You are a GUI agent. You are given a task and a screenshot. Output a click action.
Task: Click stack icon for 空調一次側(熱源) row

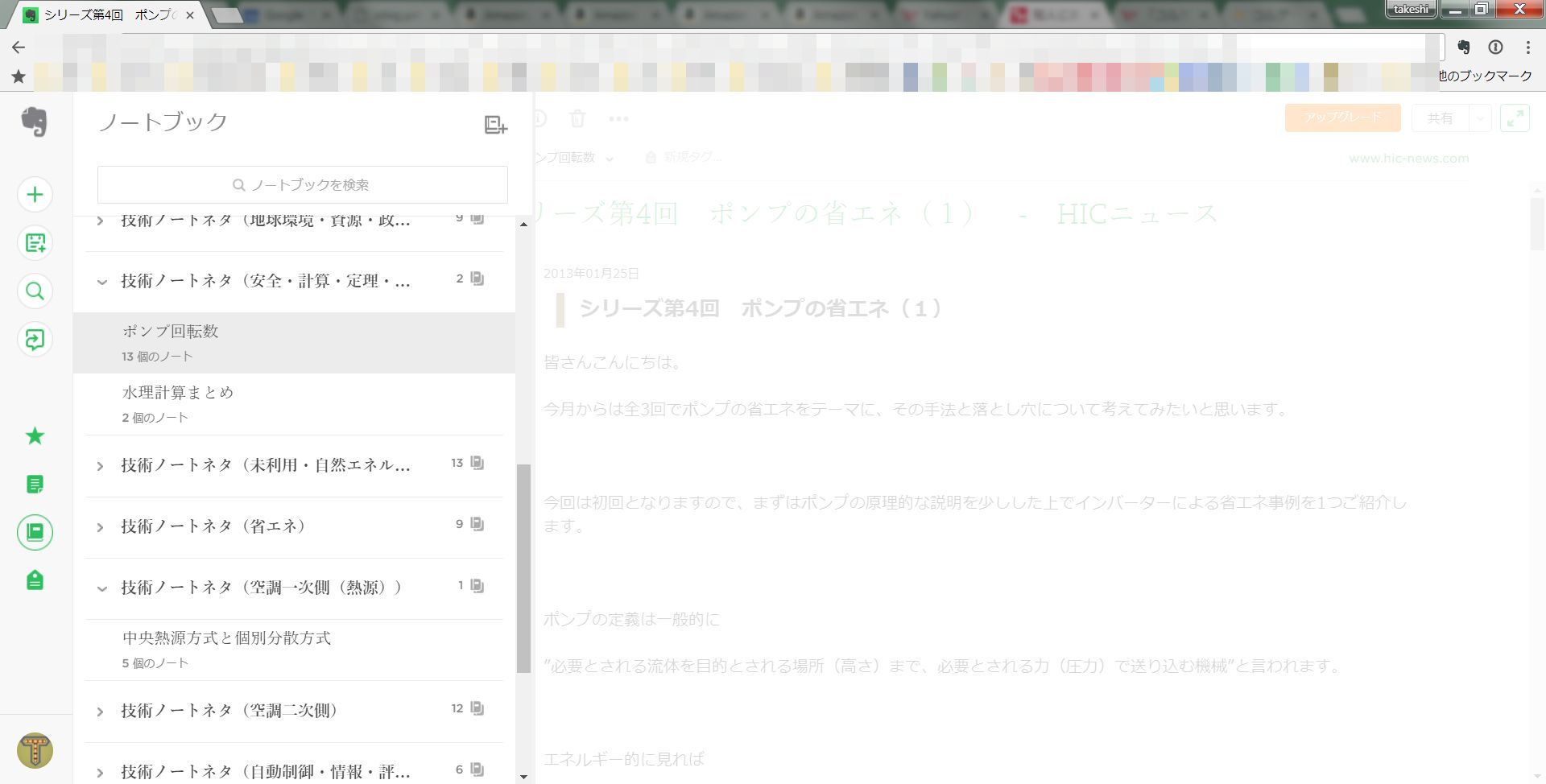[x=477, y=586]
